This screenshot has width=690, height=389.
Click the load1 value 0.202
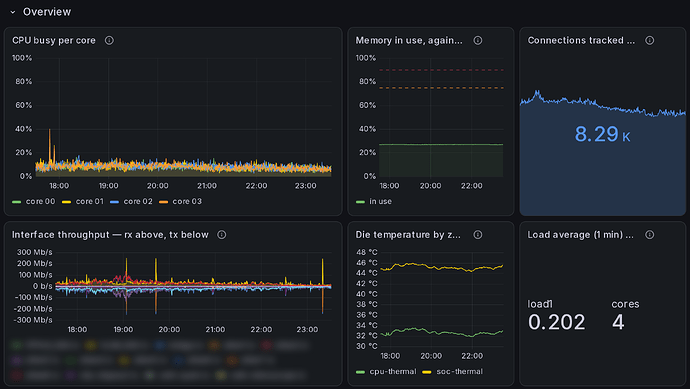[557, 322]
